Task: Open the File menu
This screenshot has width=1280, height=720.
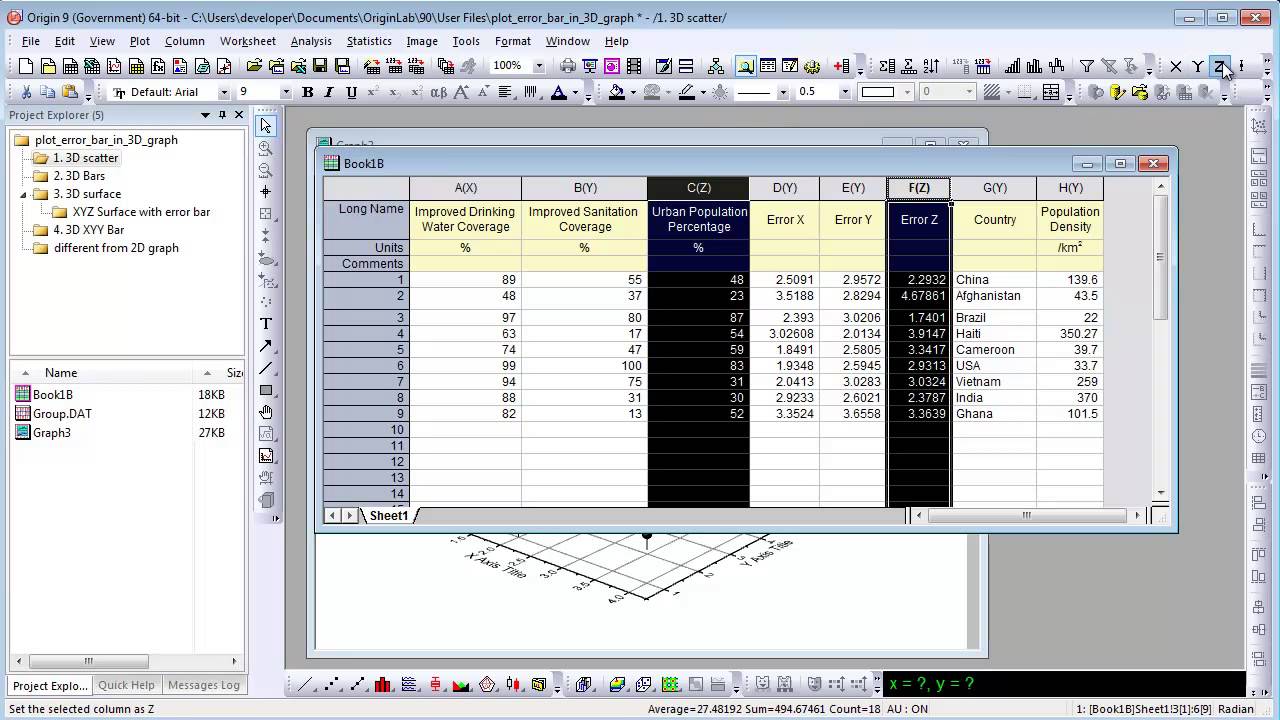Action: [30, 41]
